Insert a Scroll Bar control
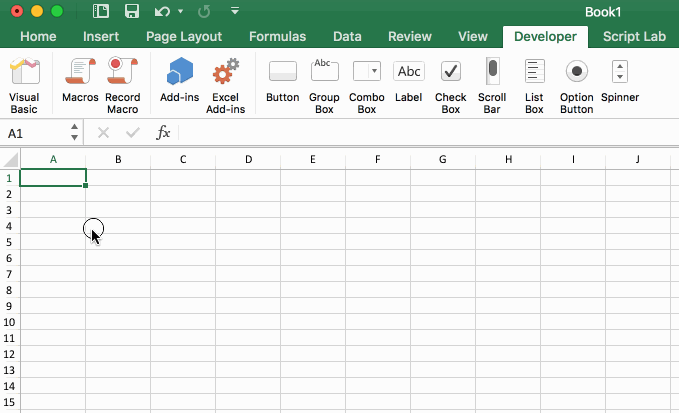Screen dimensions: 679x413 (492, 85)
